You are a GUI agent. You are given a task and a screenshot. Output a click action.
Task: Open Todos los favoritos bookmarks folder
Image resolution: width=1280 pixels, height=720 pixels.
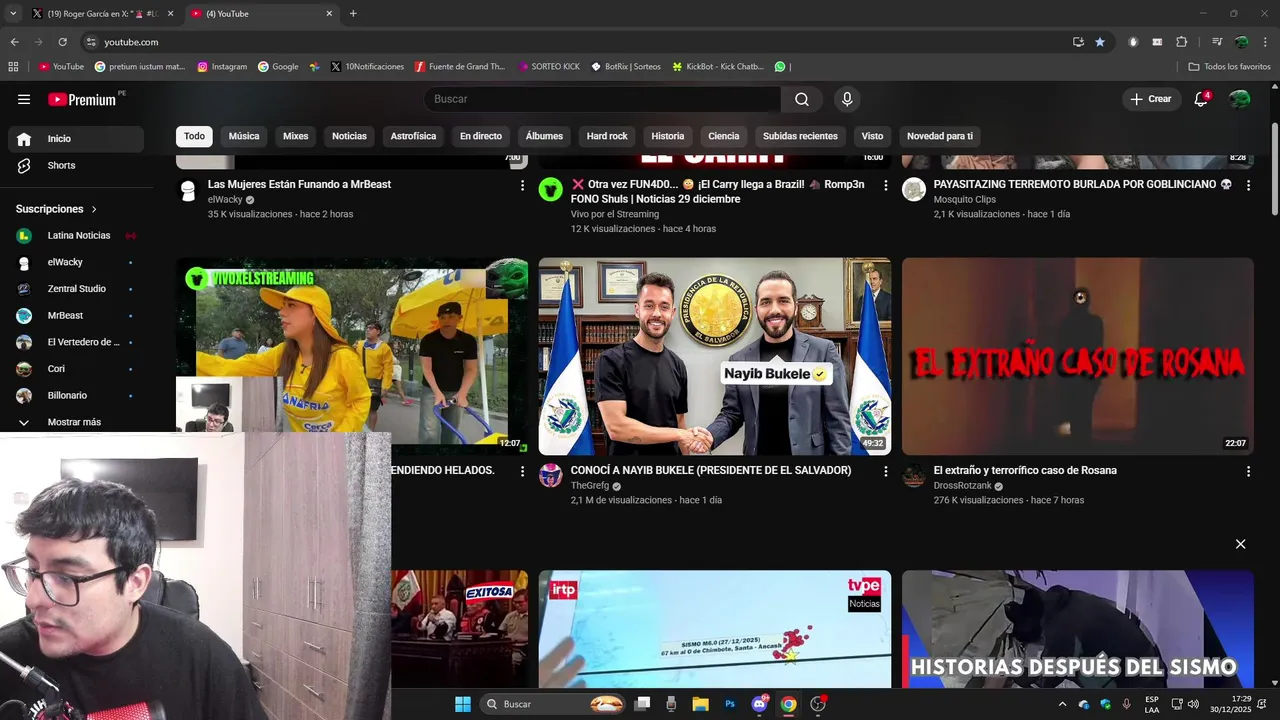pos(1229,67)
